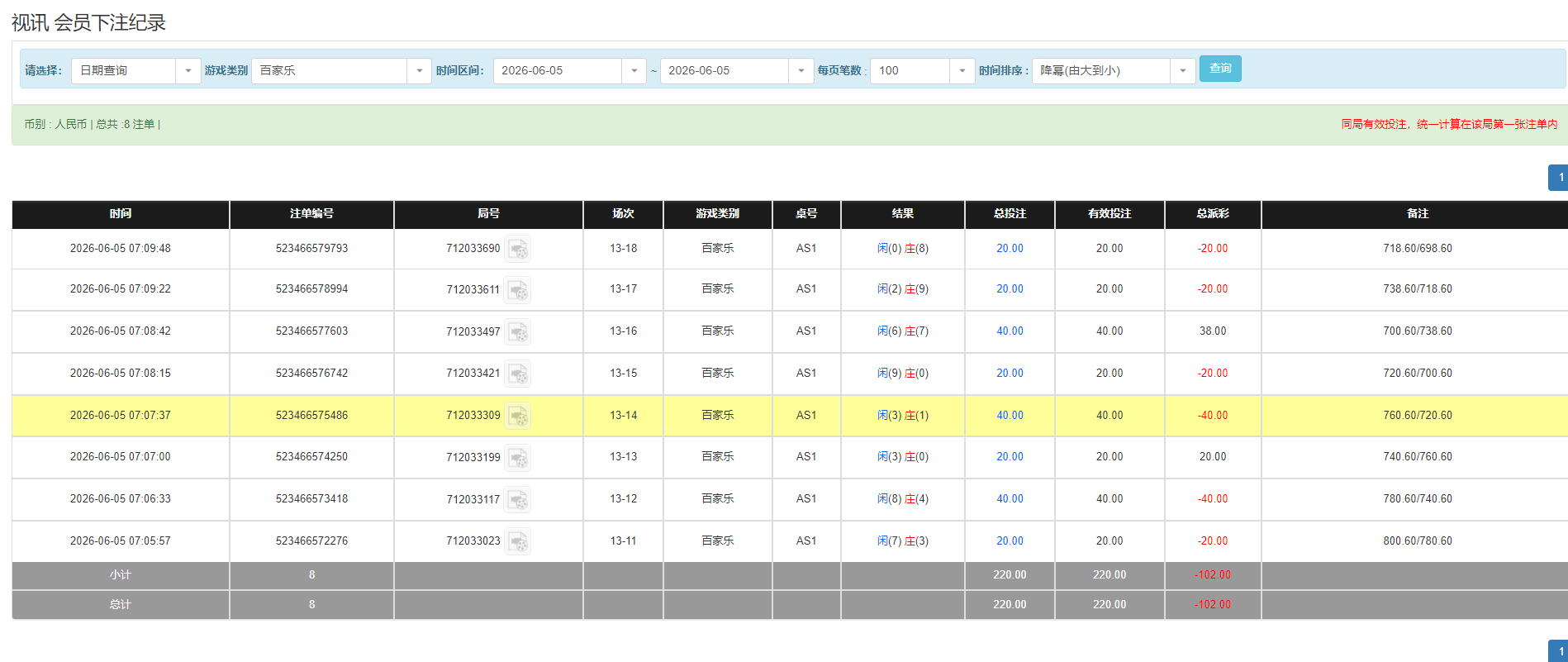
Task: Click result 闲(3) 庄(1) link
Action: (x=903, y=416)
